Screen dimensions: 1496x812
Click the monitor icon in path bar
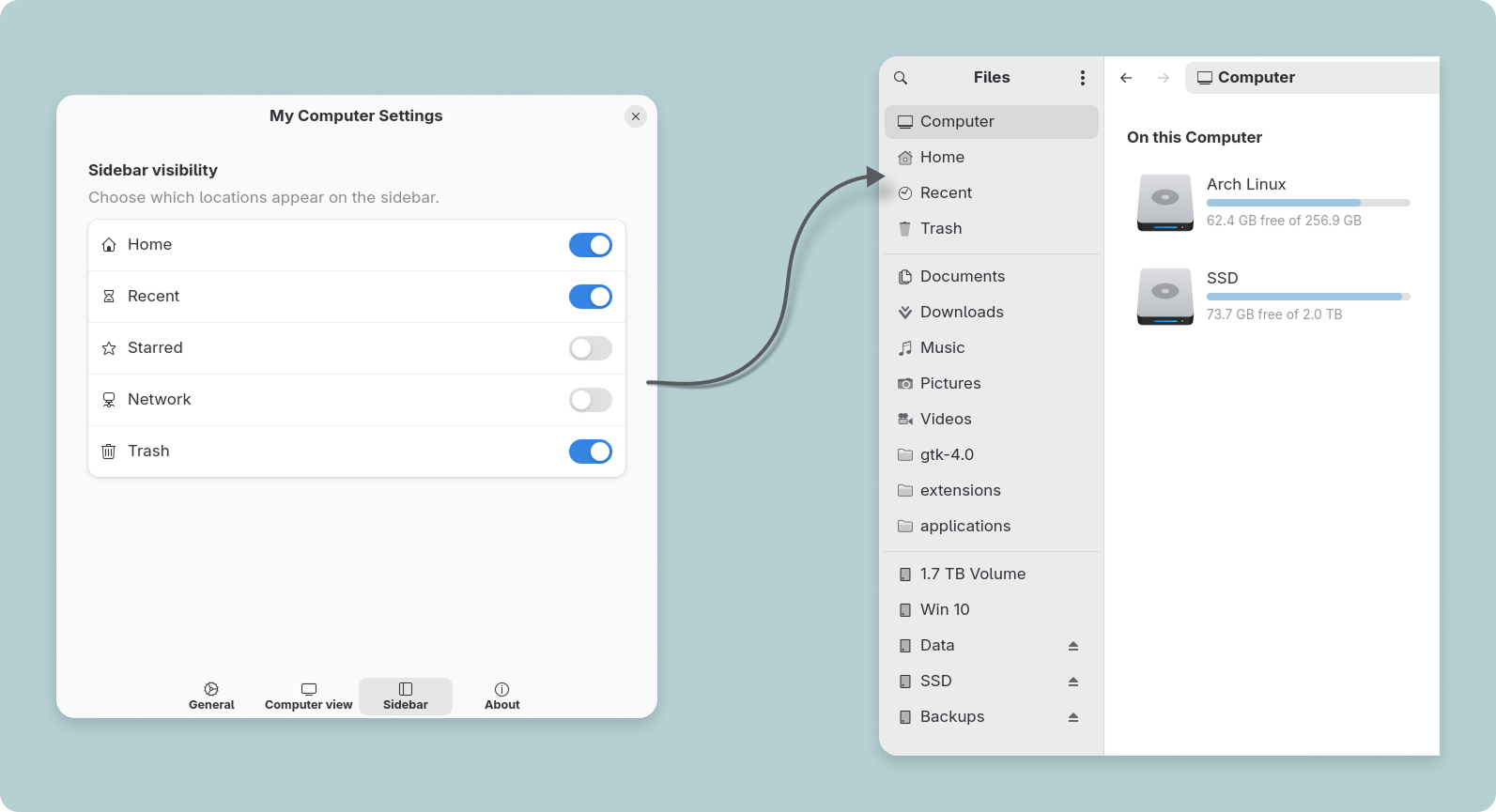(1205, 78)
